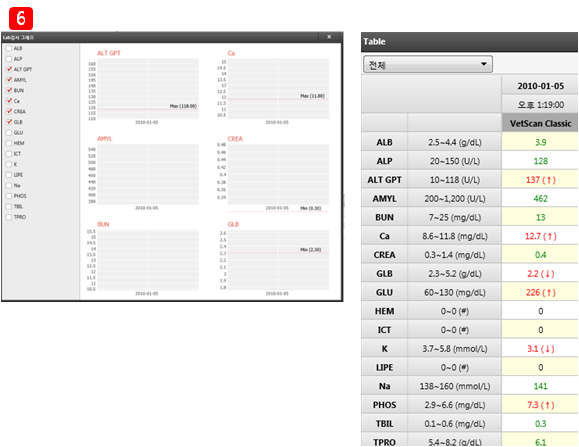The width and height of the screenshot is (579, 447).
Task: Tick the TPRO checkbox
Action: [9, 217]
